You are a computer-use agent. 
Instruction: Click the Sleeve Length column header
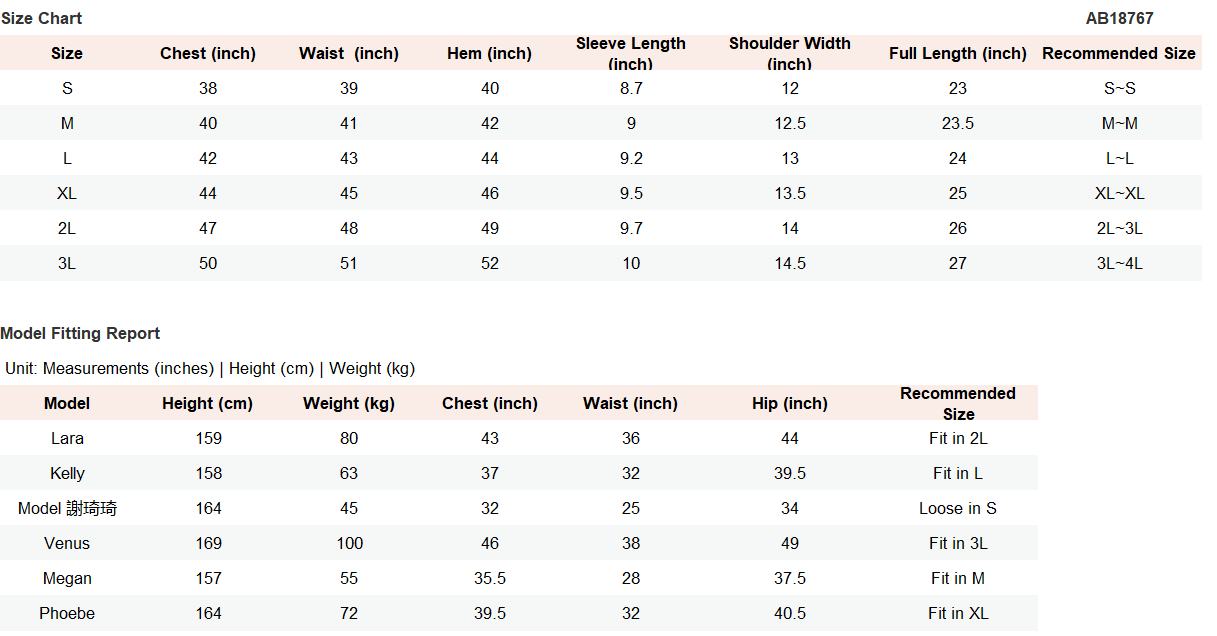(x=630, y=53)
